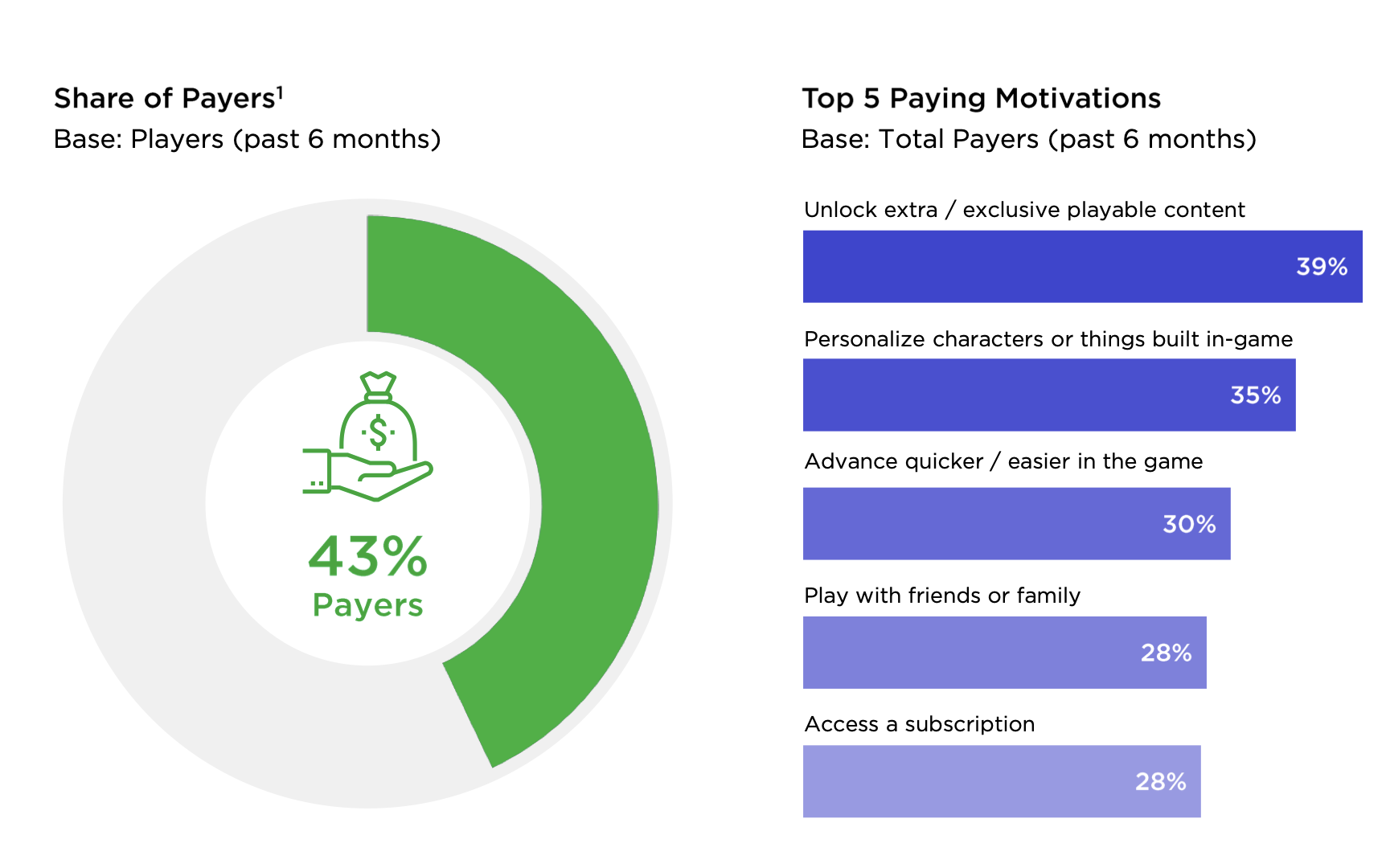Image resolution: width=1386 pixels, height=868 pixels.
Task: Click the Top 5 Paying Motivations heading
Action: tap(982, 99)
